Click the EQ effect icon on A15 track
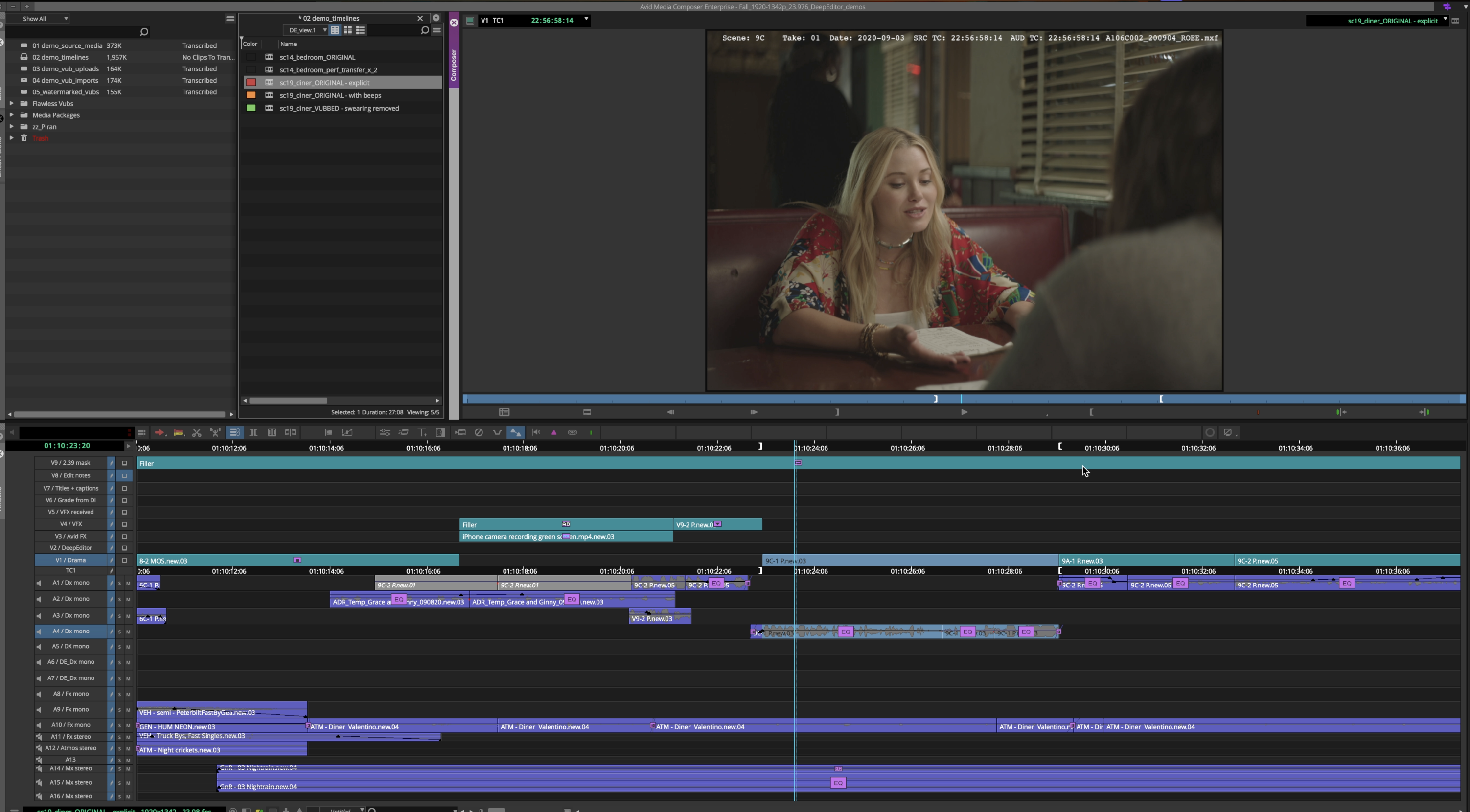 coord(838,783)
